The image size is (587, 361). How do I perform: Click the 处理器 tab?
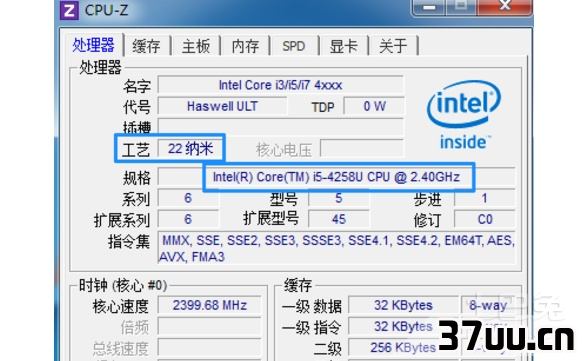click(x=94, y=45)
